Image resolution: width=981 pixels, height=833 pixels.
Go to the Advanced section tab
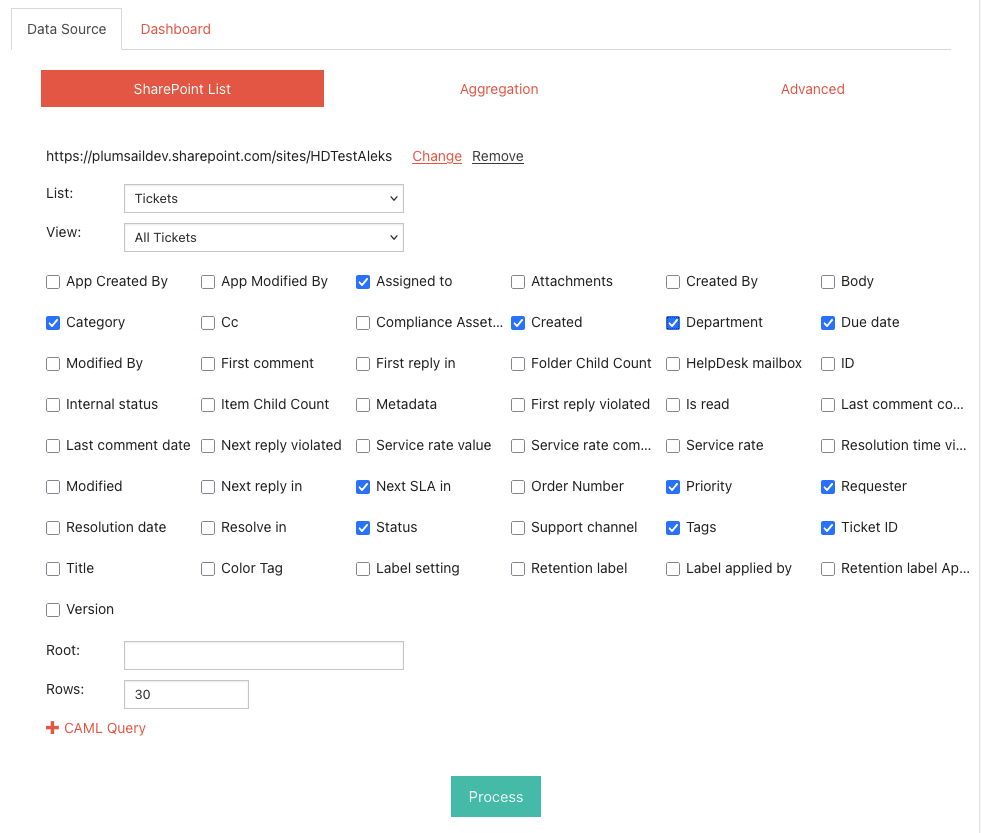(x=812, y=89)
